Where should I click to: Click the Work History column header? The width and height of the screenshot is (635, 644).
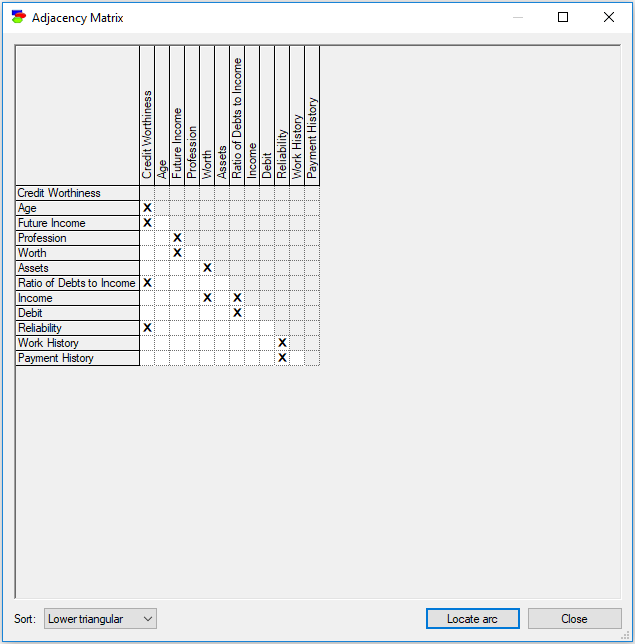point(297,115)
